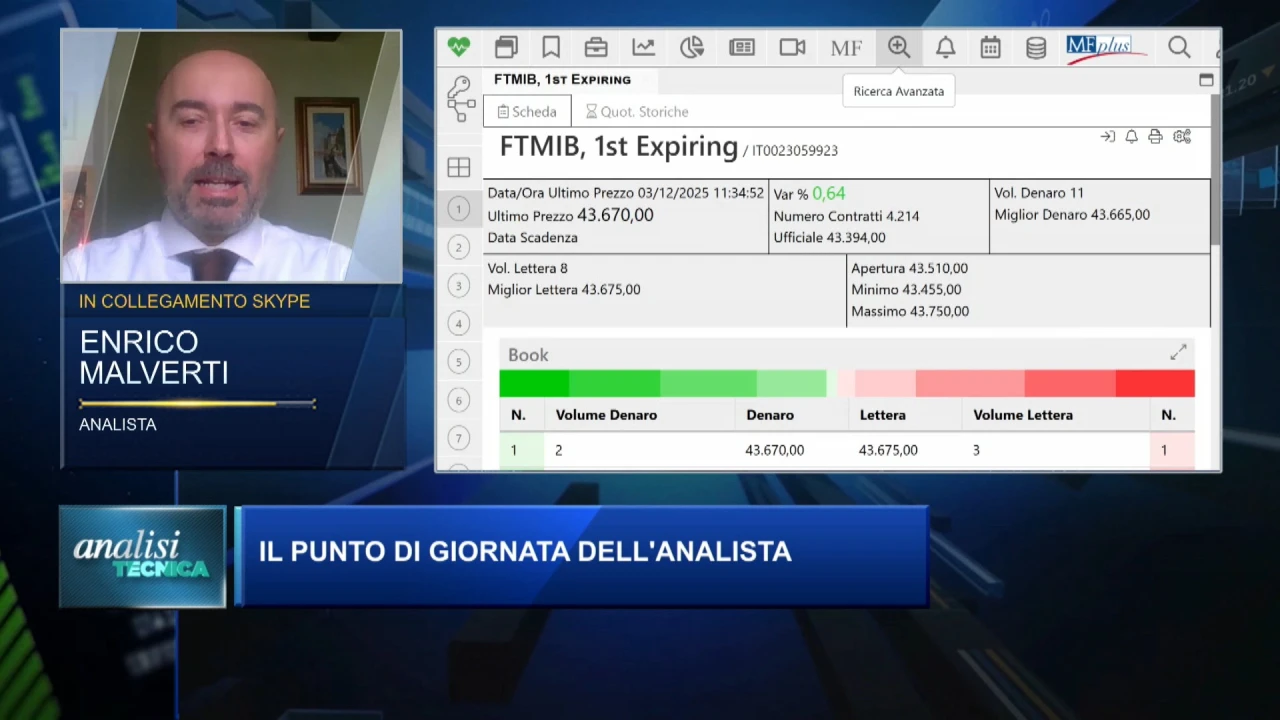Select the FTMIB, 1st Expiring window tab
This screenshot has height=720, width=1280.
point(562,79)
